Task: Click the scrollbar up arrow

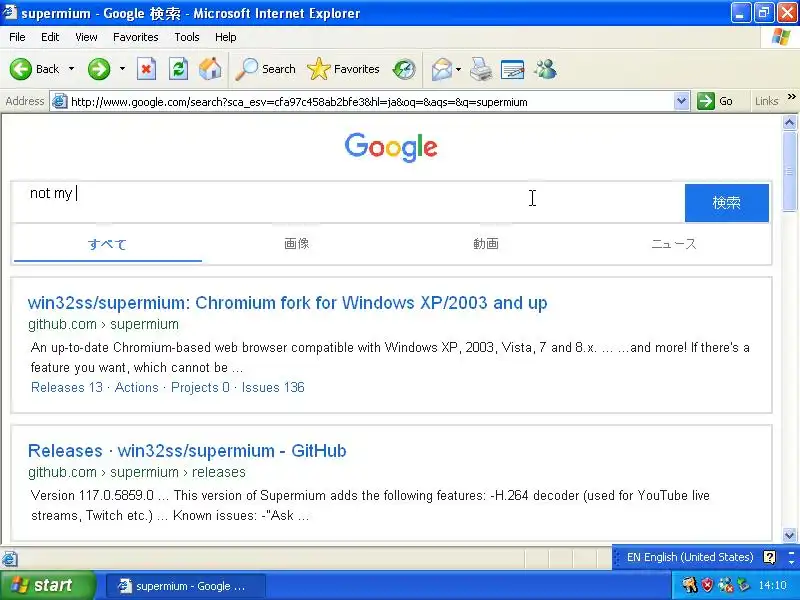Action: coord(789,122)
